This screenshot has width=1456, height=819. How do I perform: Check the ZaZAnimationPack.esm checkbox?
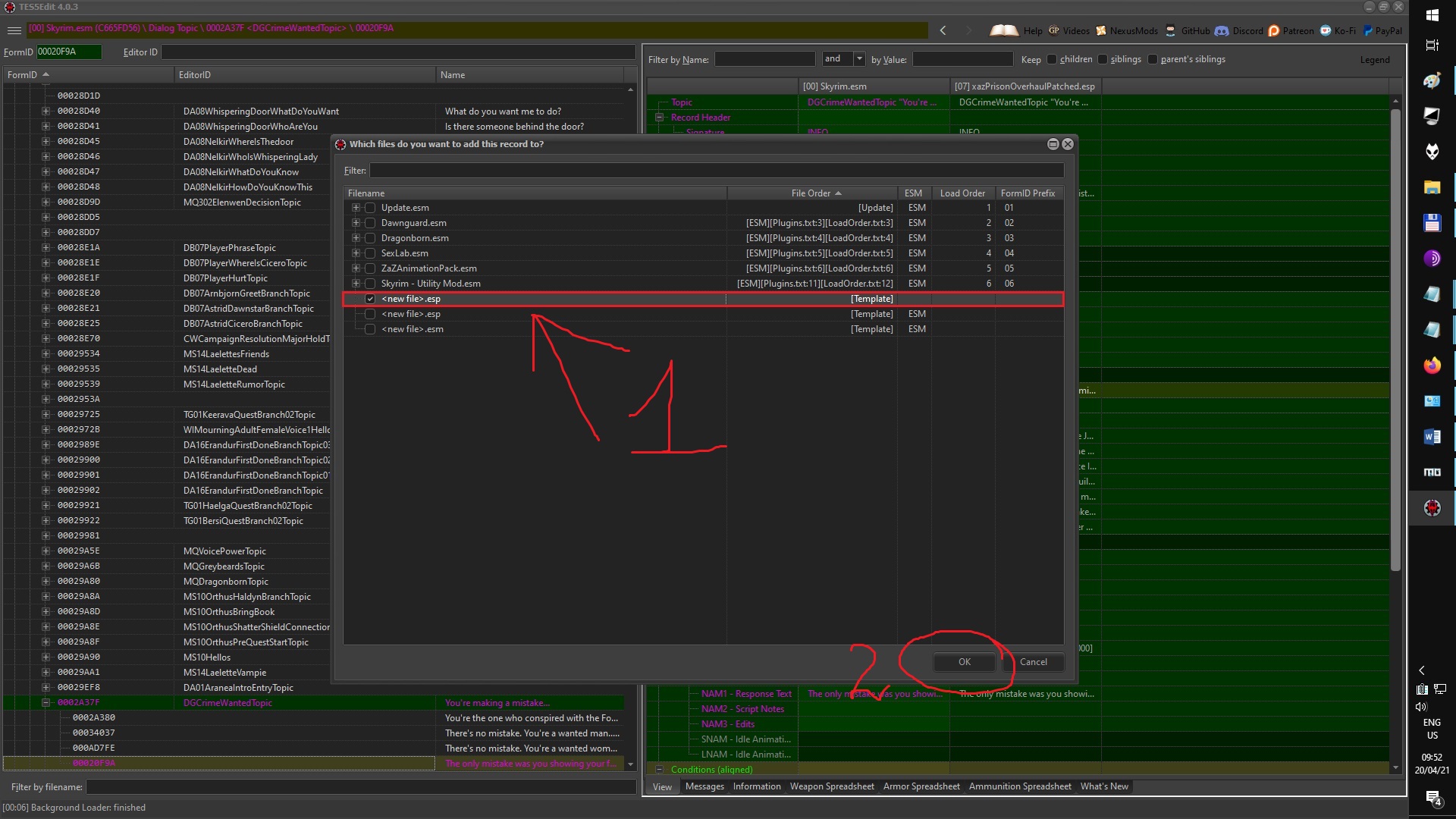click(370, 268)
